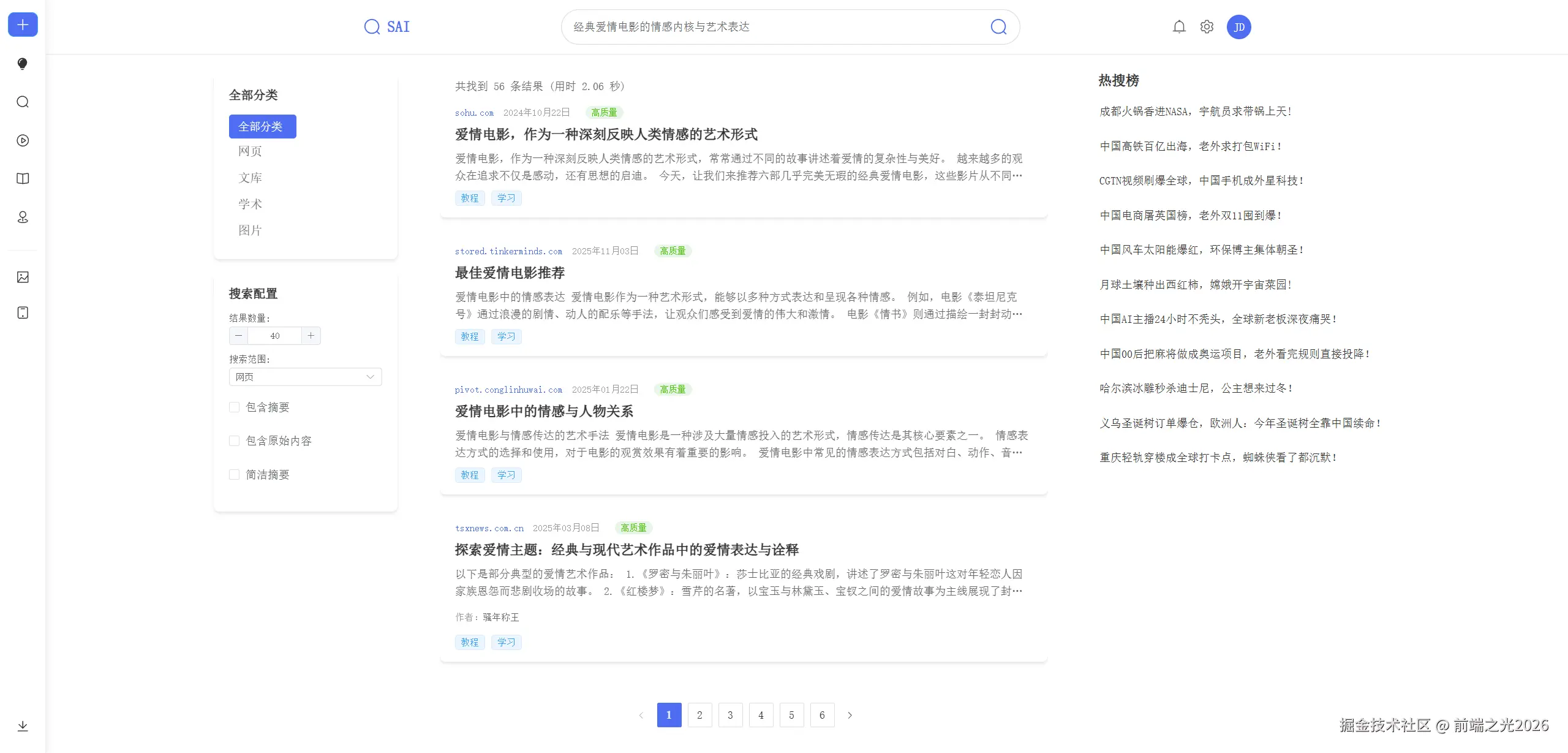Increase result count with plus stepper
Image resolution: width=1568 pixels, height=753 pixels.
pyautogui.click(x=311, y=336)
